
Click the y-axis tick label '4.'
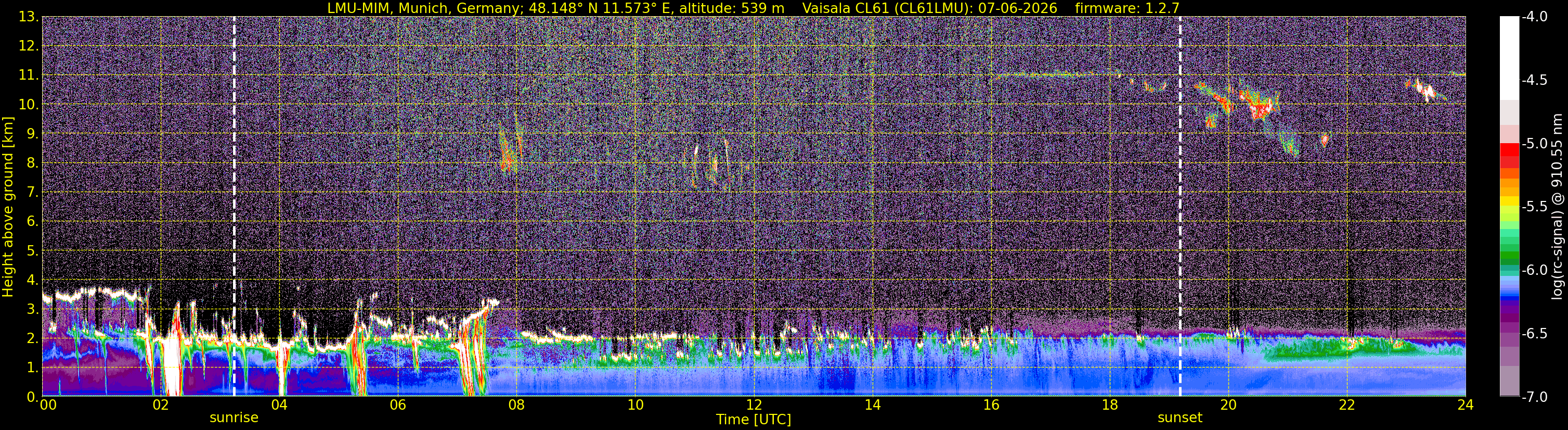[32, 280]
